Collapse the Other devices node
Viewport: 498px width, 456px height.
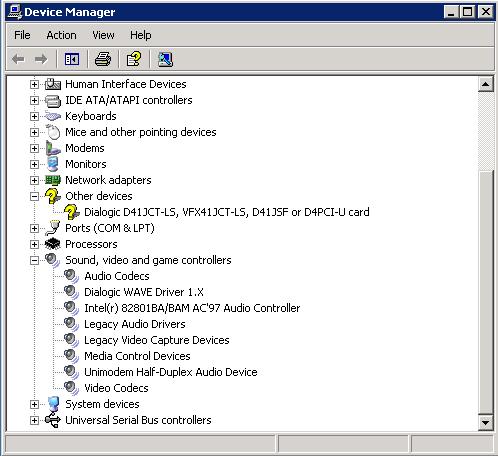point(34,196)
